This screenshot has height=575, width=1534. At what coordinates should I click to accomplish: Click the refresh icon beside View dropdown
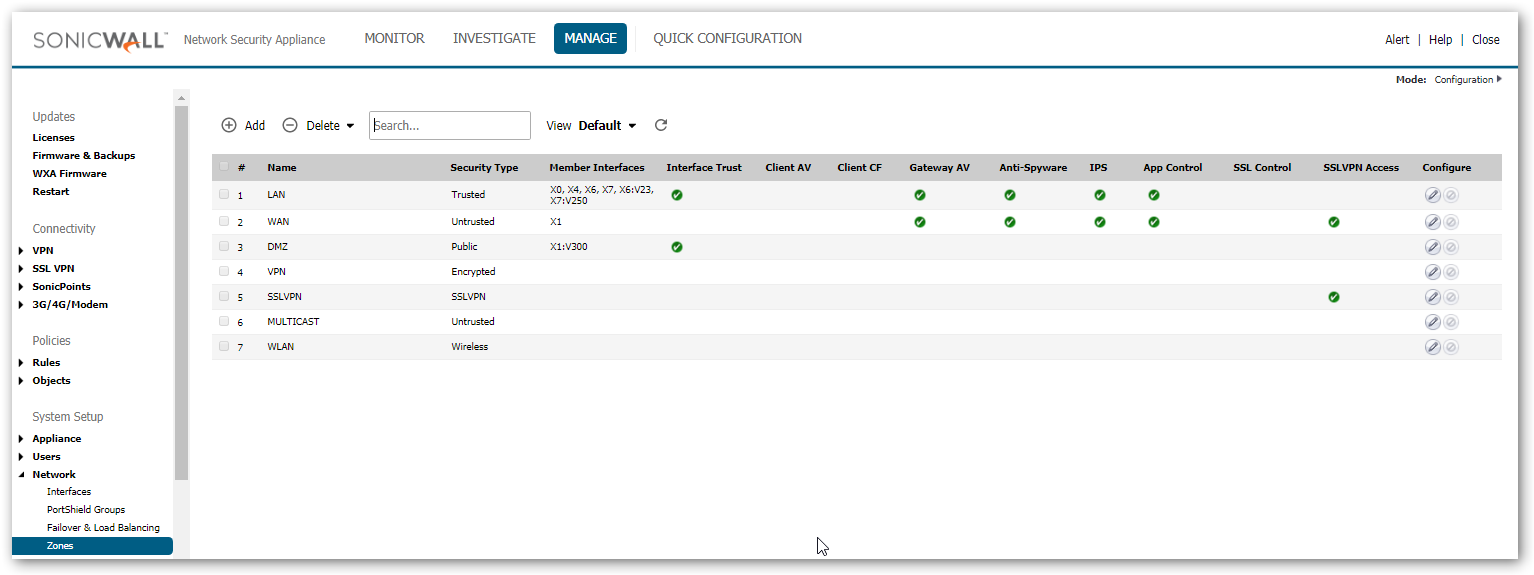pyautogui.click(x=661, y=126)
